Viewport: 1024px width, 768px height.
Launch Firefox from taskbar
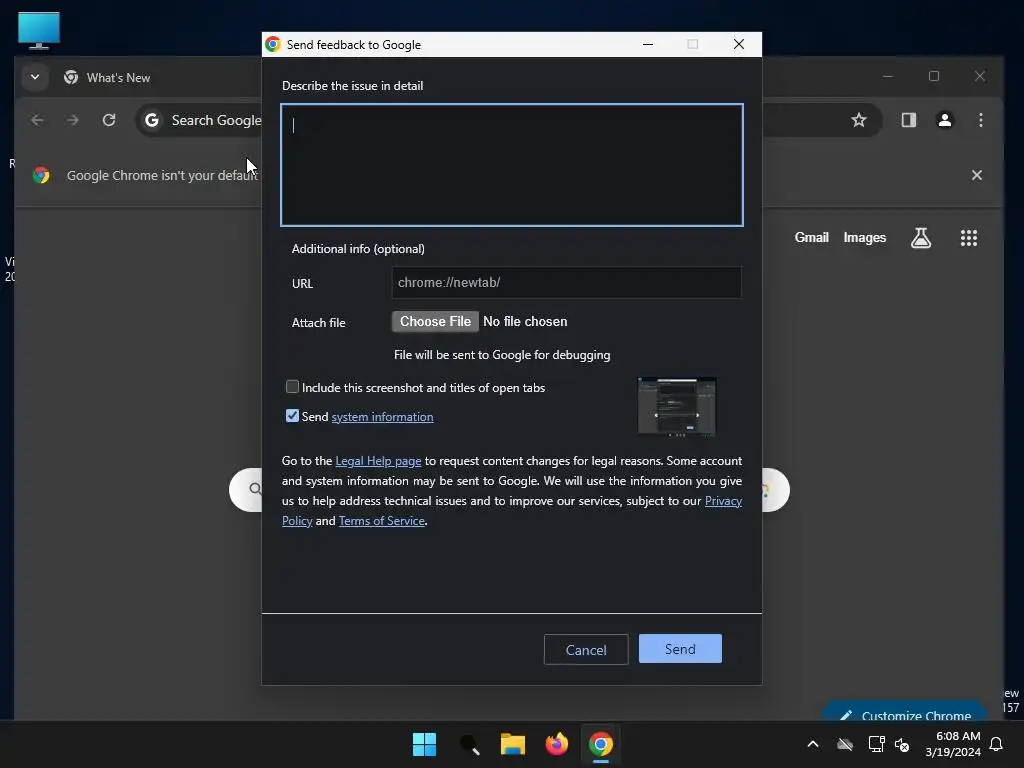point(556,744)
